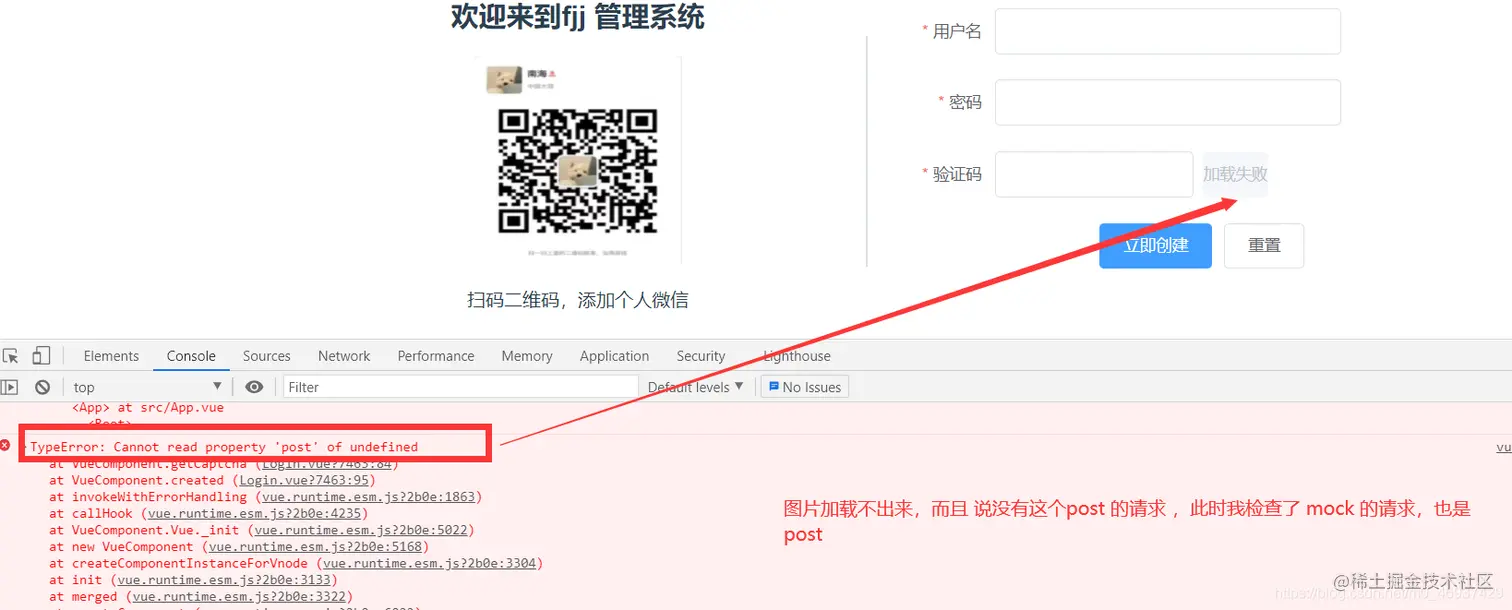Screen dimensions: 1512x610
Task: Switch to the Lighthouse tab
Action: pos(797,356)
